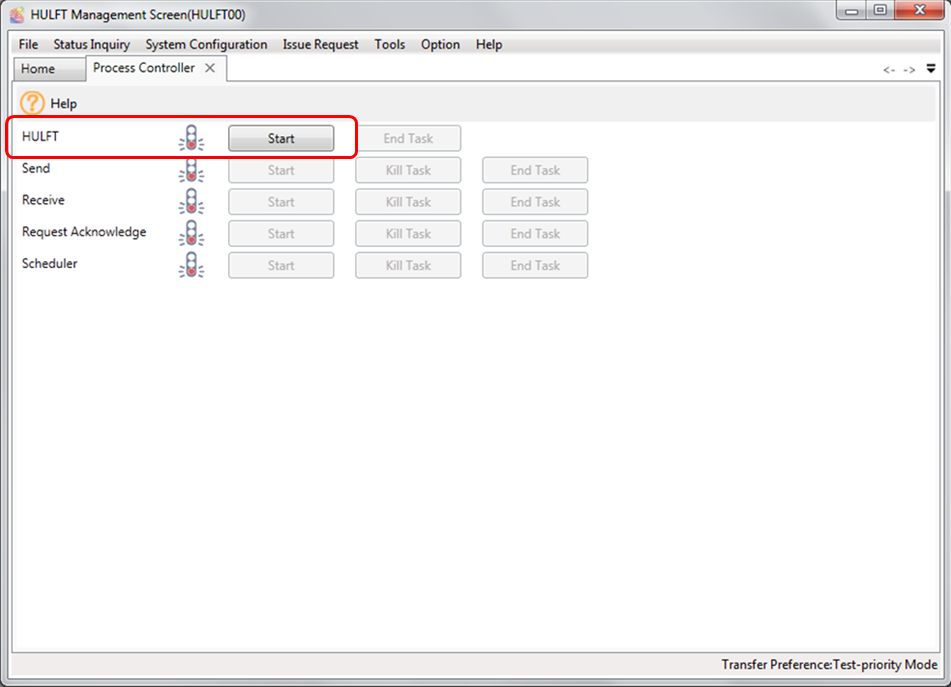Close the Process Controller tab
Image resolution: width=951 pixels, height=687 pixels.
click(x=210, y=68)
